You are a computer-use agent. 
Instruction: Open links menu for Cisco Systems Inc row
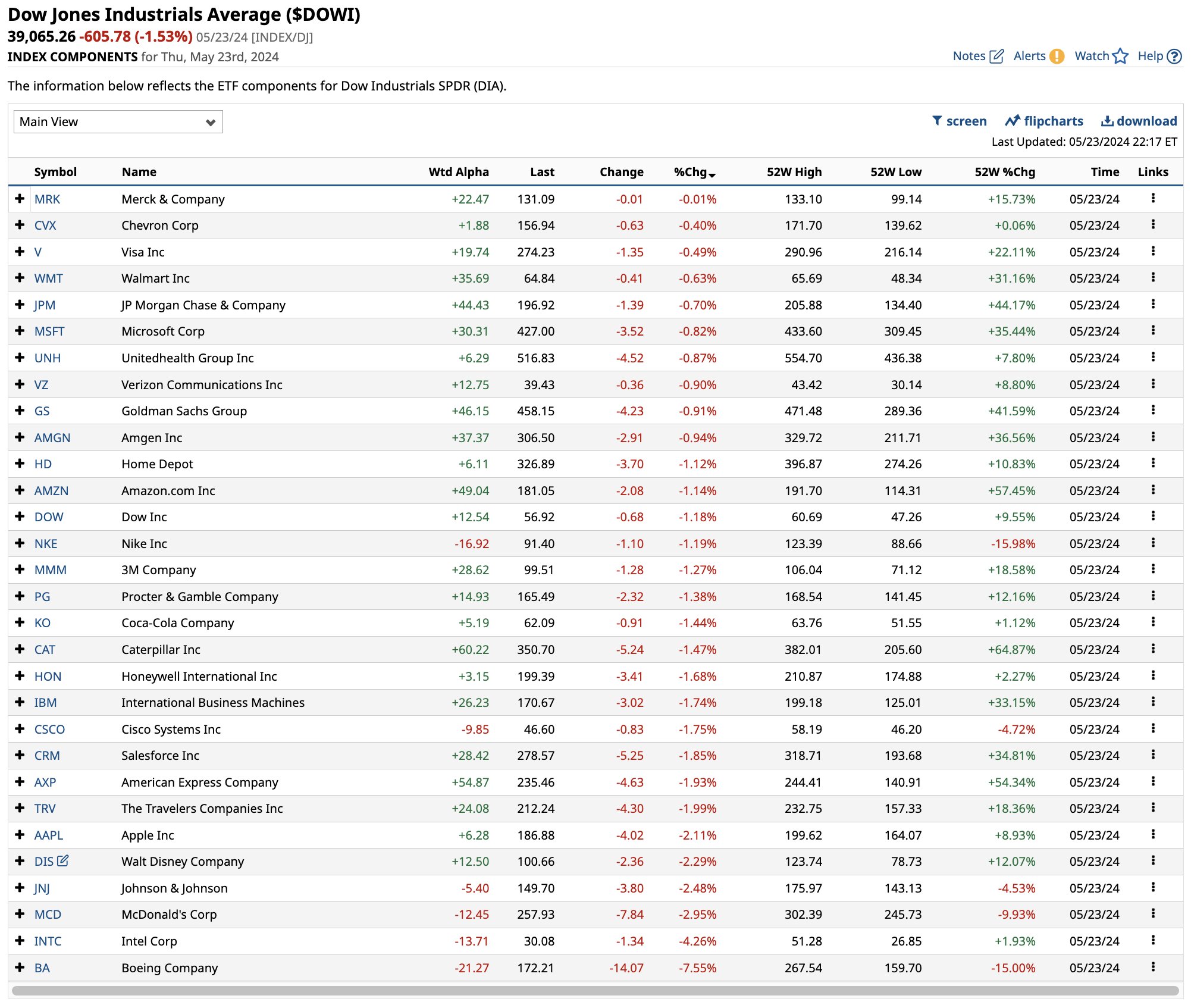(1153, 728)
